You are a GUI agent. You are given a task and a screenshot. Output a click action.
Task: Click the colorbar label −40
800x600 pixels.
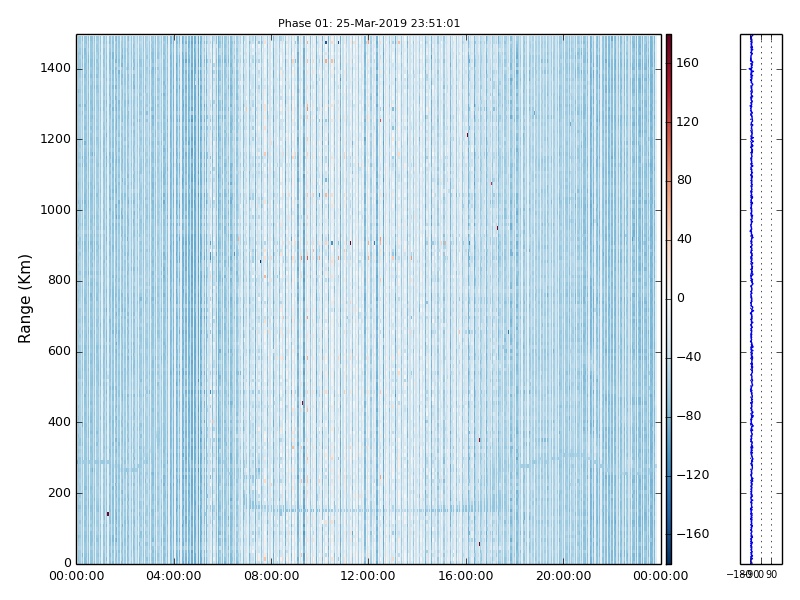(689, 357)
